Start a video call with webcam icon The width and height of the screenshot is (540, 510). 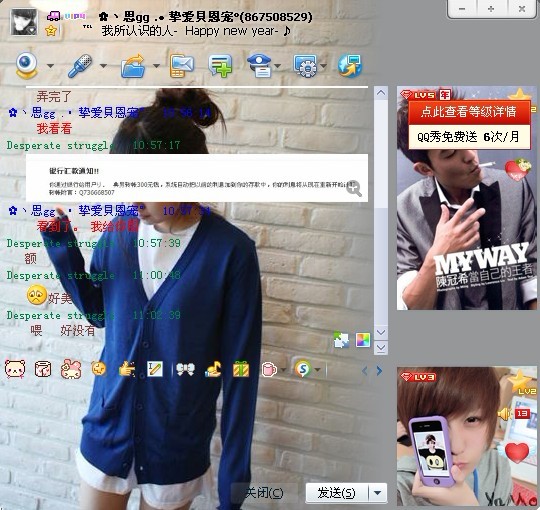26,65
